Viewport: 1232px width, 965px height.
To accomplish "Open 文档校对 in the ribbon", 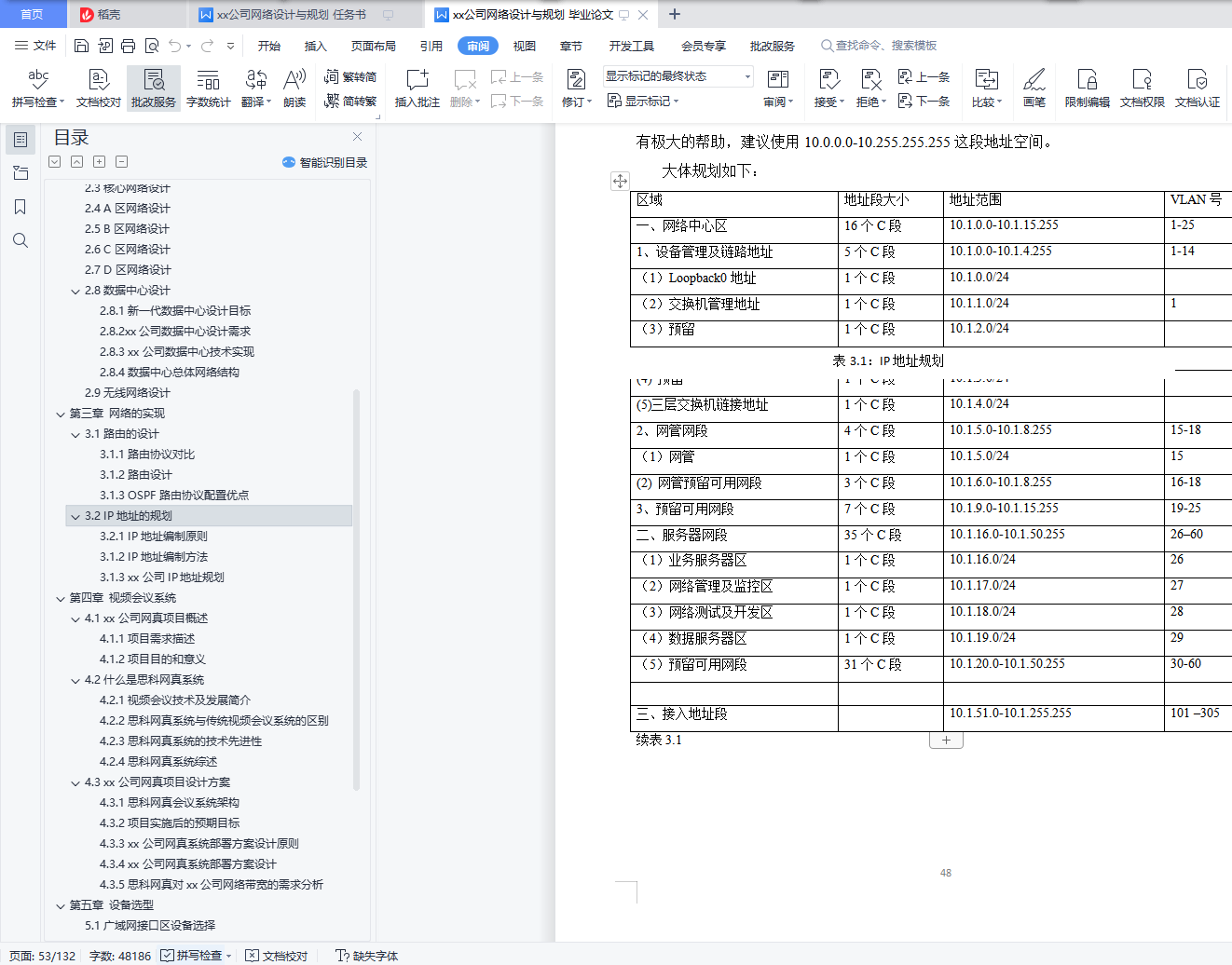I will tap(99, 88).
